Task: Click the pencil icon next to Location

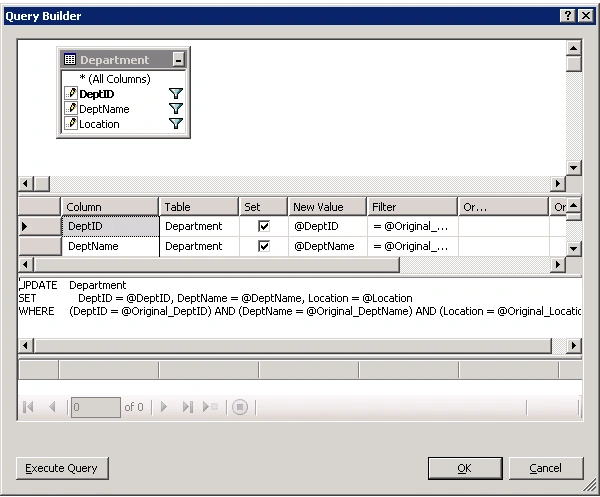Action: [x=71, y=124]
